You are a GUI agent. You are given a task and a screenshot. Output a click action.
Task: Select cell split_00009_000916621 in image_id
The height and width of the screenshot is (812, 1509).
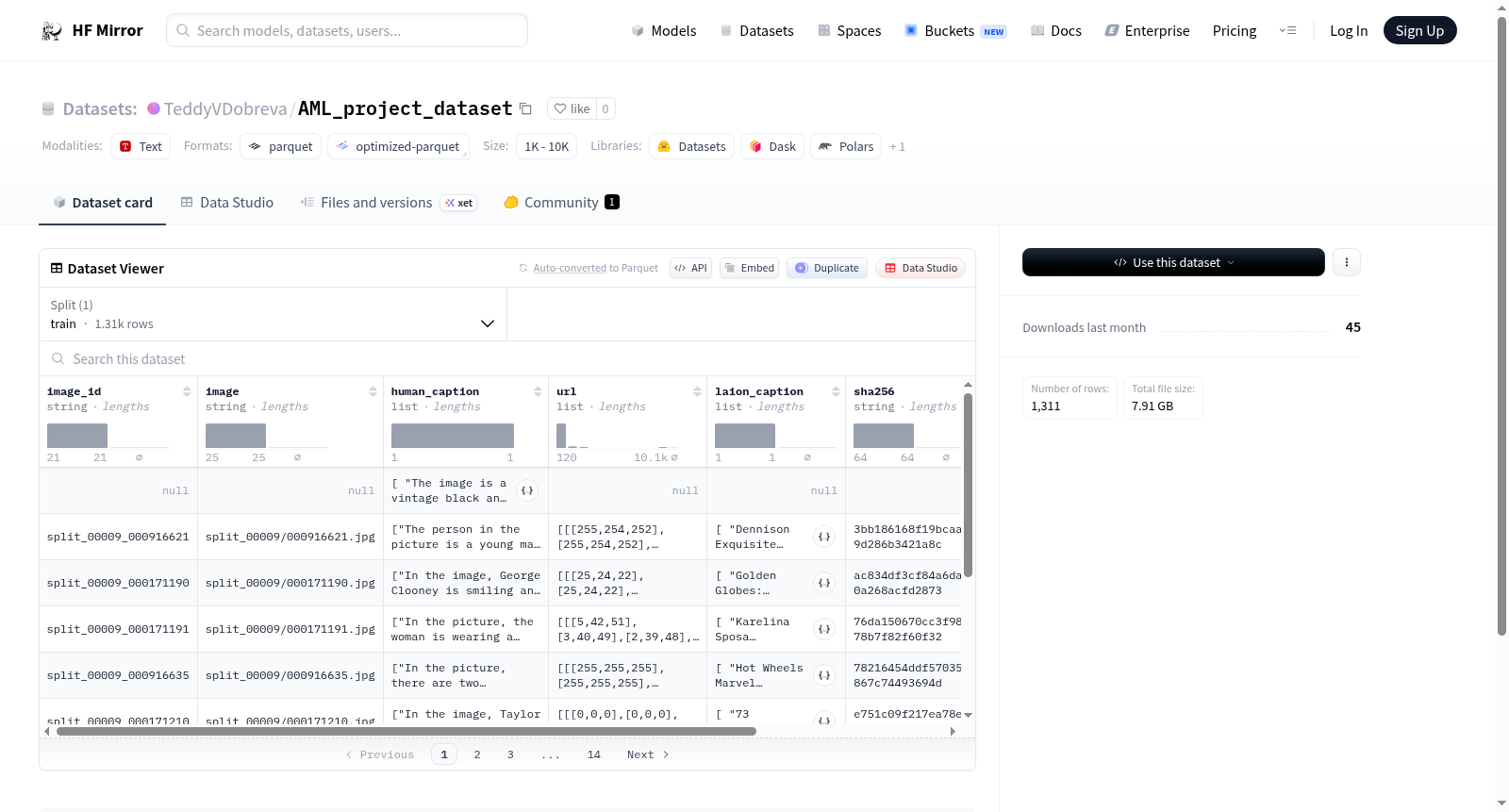point(118,537)
